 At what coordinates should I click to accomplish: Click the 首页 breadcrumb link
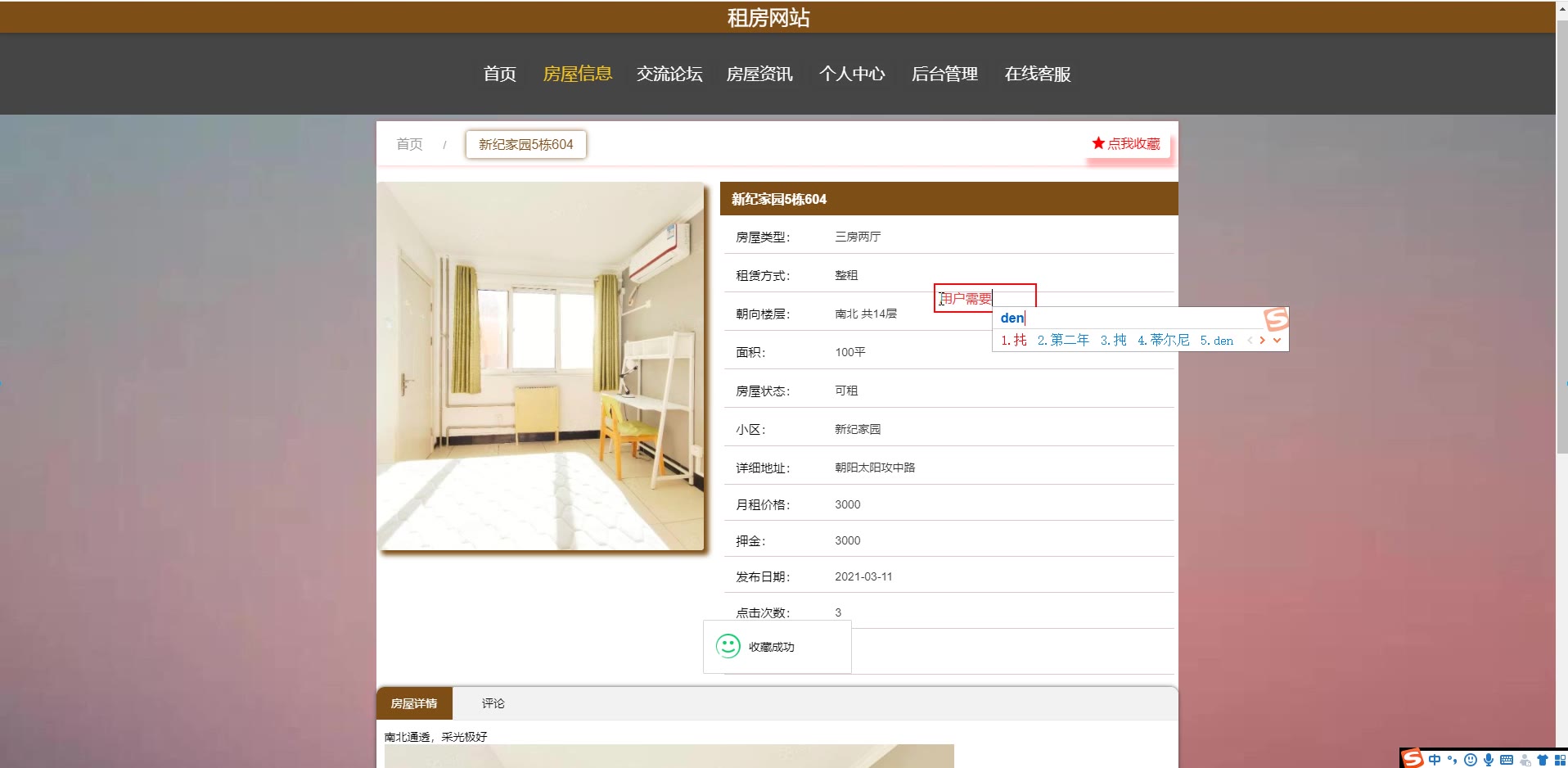409,144
